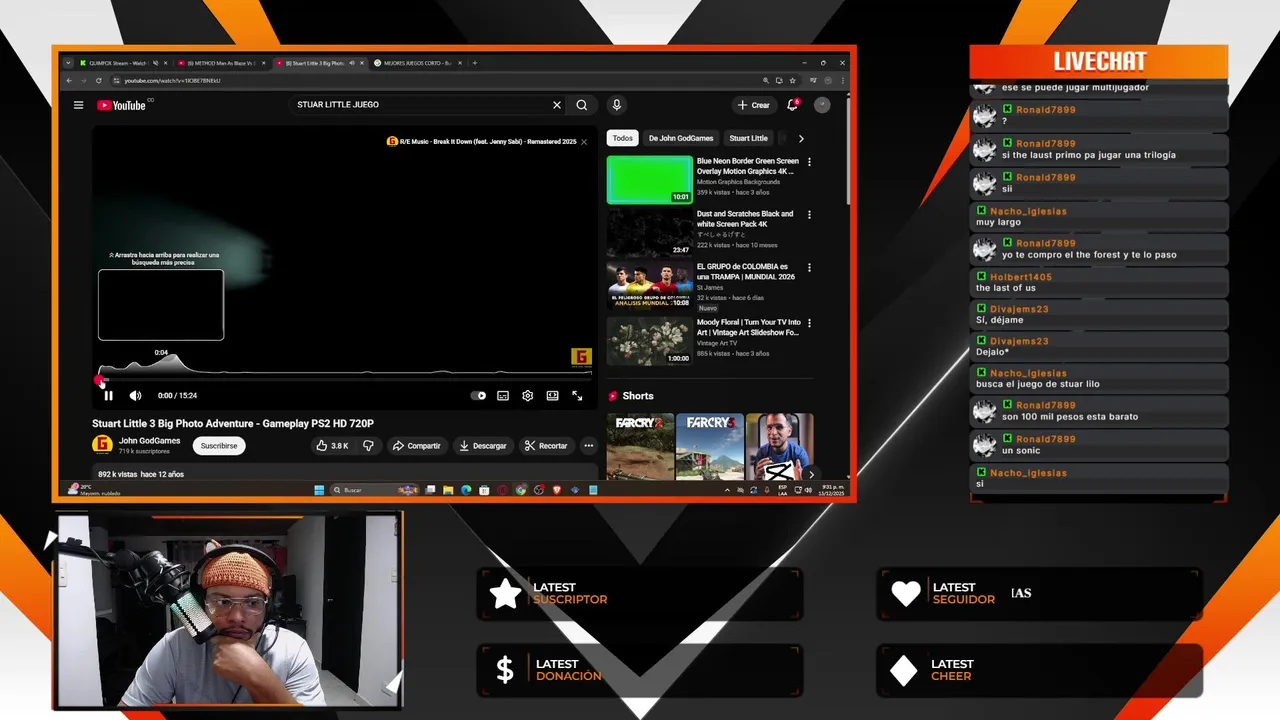Screen dimensions: 1280x720
Task: Click the Suscribirse button
Action: pyautogui.click(x=219, y=446)
